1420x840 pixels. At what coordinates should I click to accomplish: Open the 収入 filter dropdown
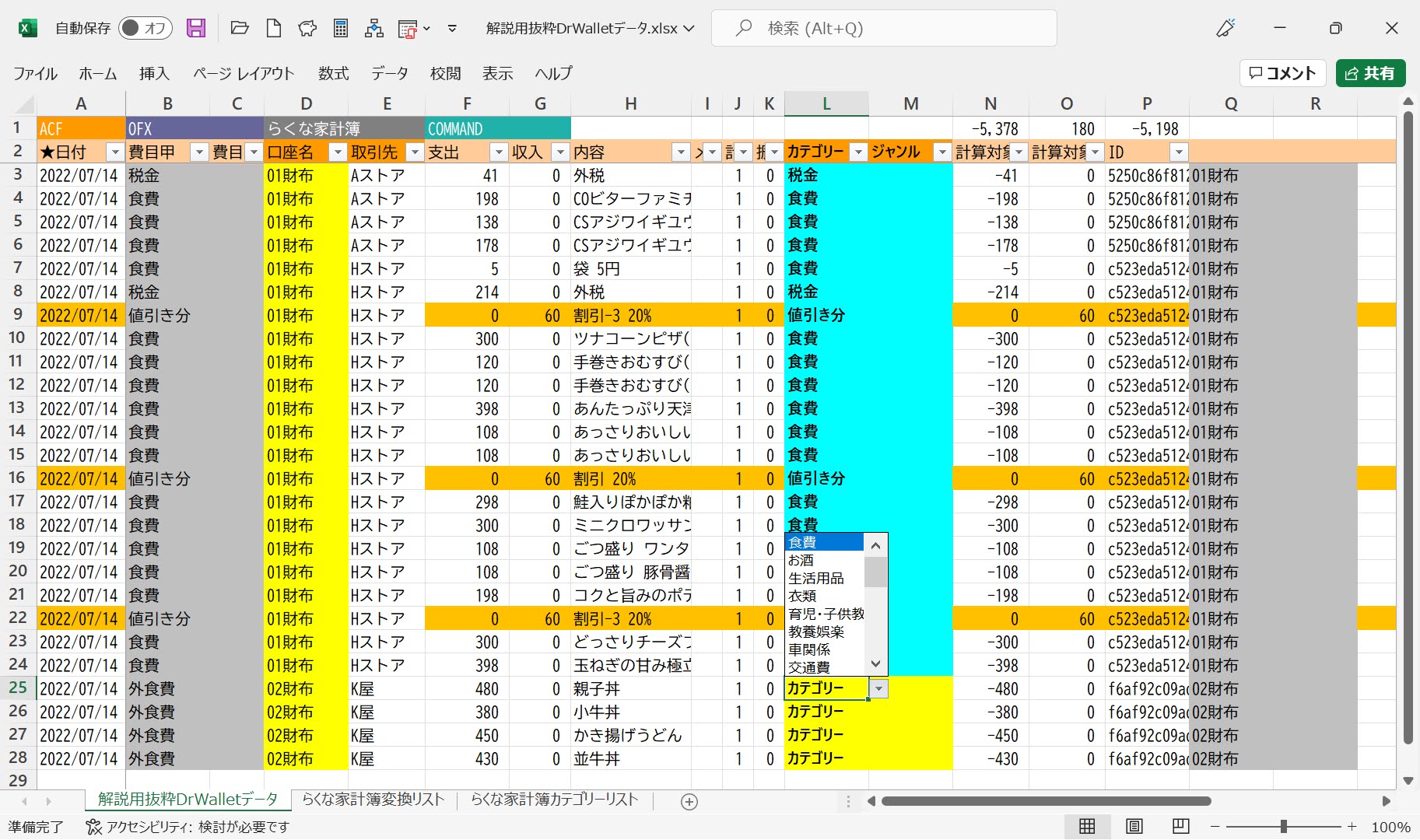tap(560, 152)
